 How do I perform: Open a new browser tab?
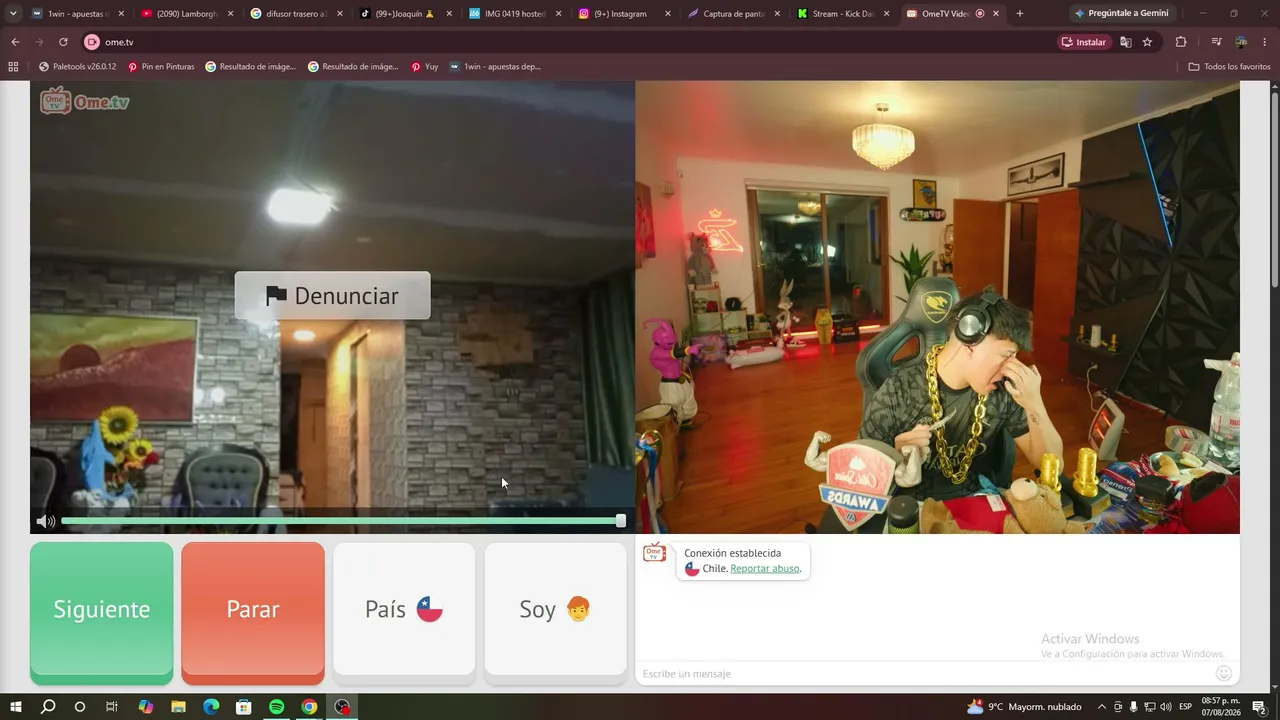tap(1019, 13)
